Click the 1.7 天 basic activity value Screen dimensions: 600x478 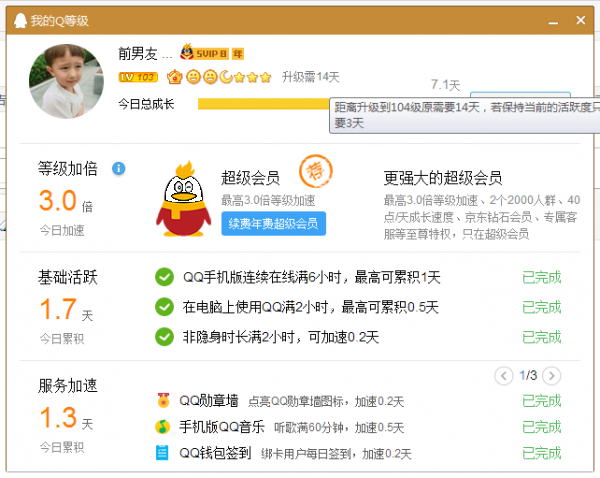click(x=66, y=310)
